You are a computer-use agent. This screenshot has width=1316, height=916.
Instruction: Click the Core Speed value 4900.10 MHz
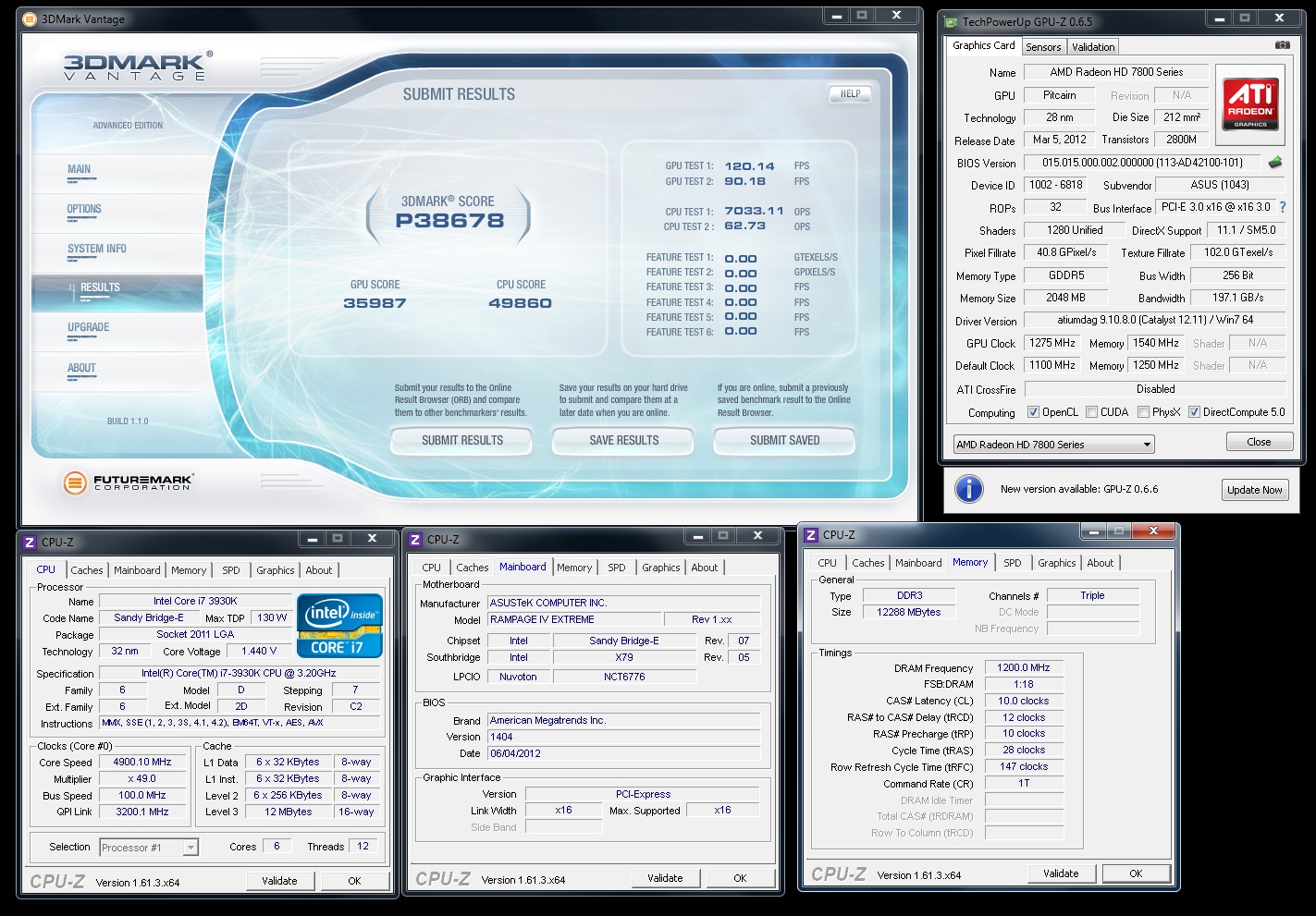tap(142, 763)
